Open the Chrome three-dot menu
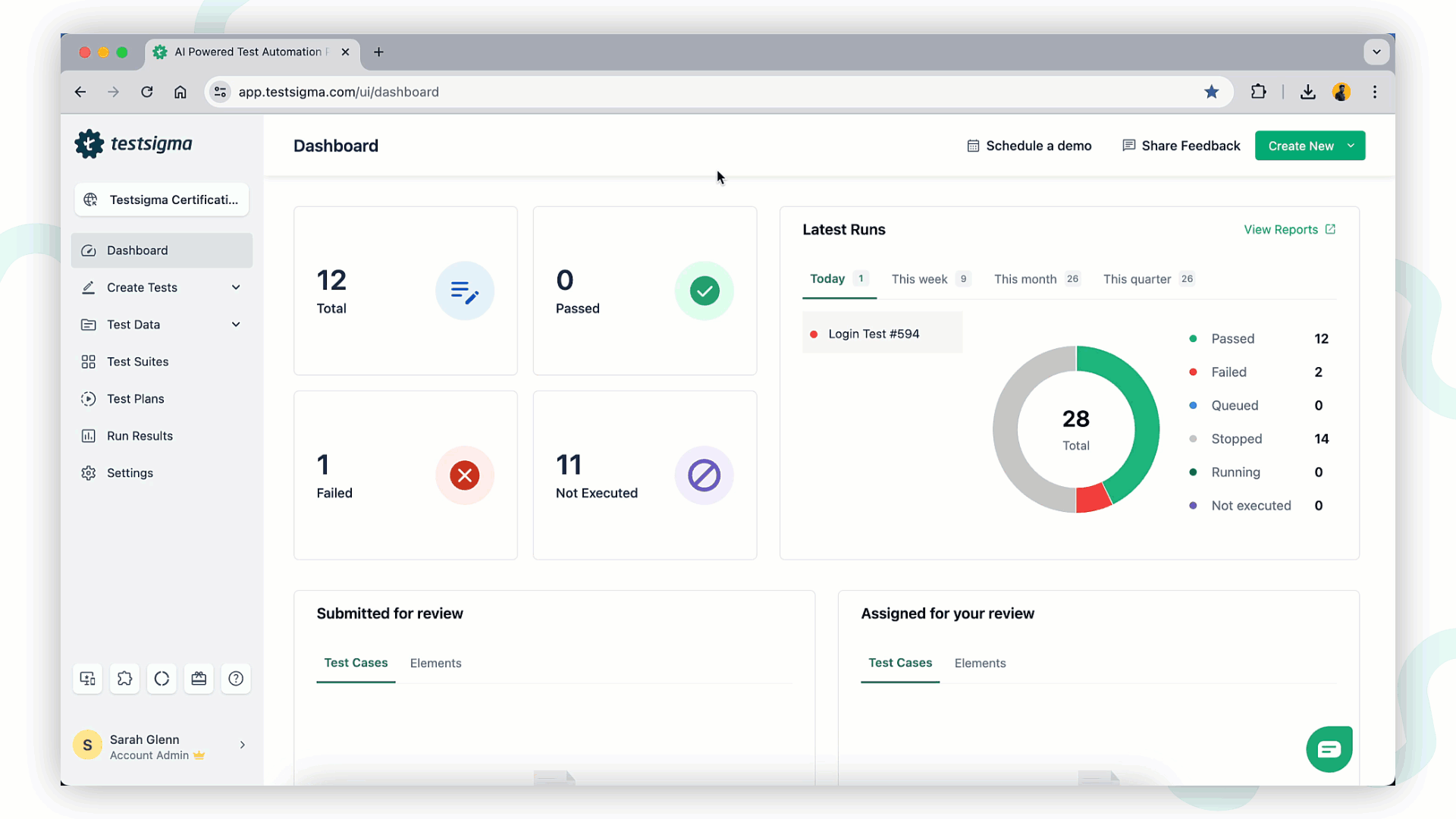Image resolution: width=1456 pixels, height=819 pixels. point(1375,92)
